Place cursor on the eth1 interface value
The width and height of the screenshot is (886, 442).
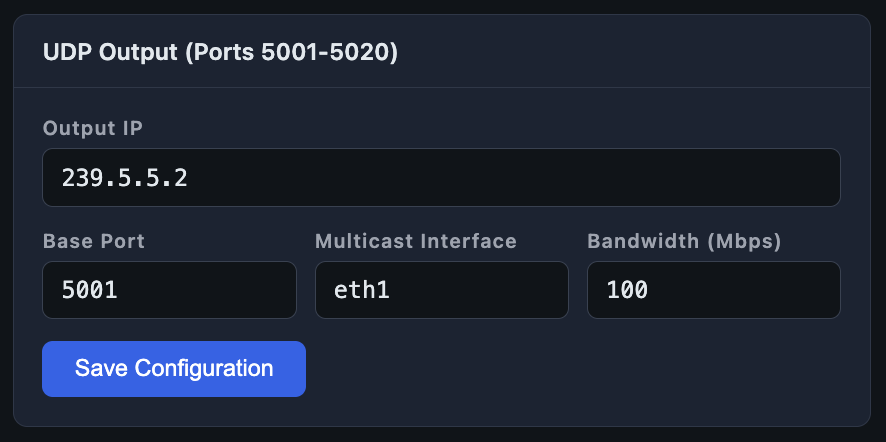362,291
